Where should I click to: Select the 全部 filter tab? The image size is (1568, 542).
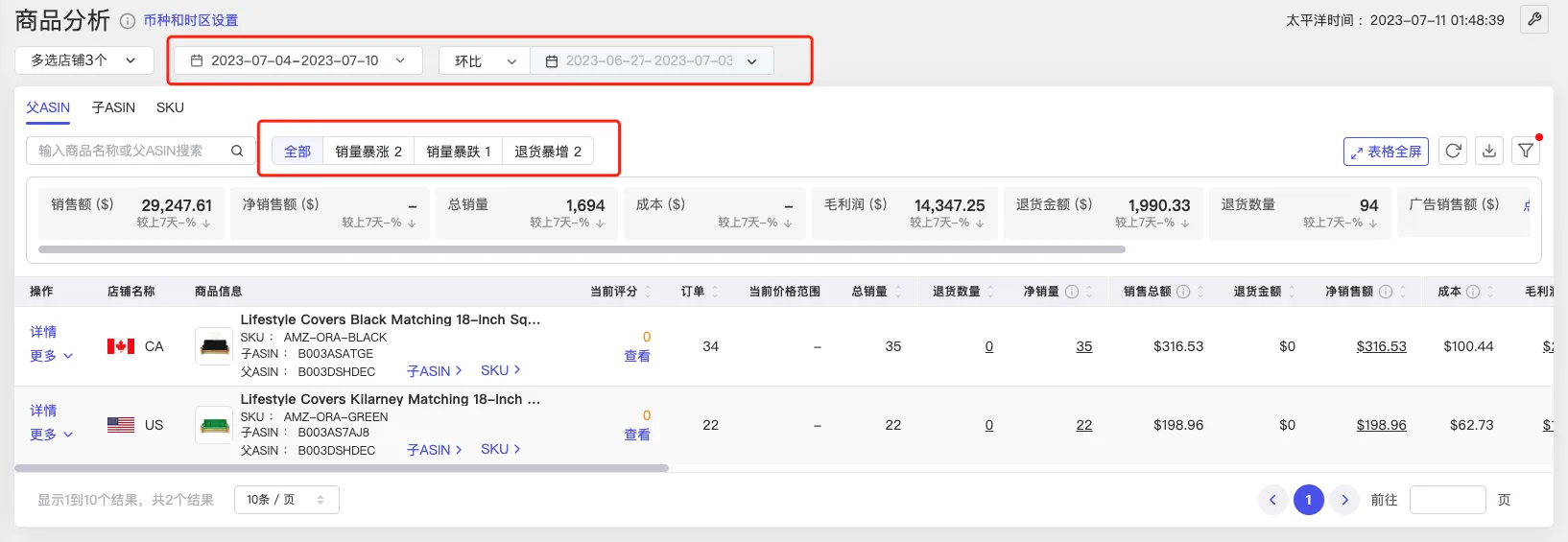pos(297,152)
